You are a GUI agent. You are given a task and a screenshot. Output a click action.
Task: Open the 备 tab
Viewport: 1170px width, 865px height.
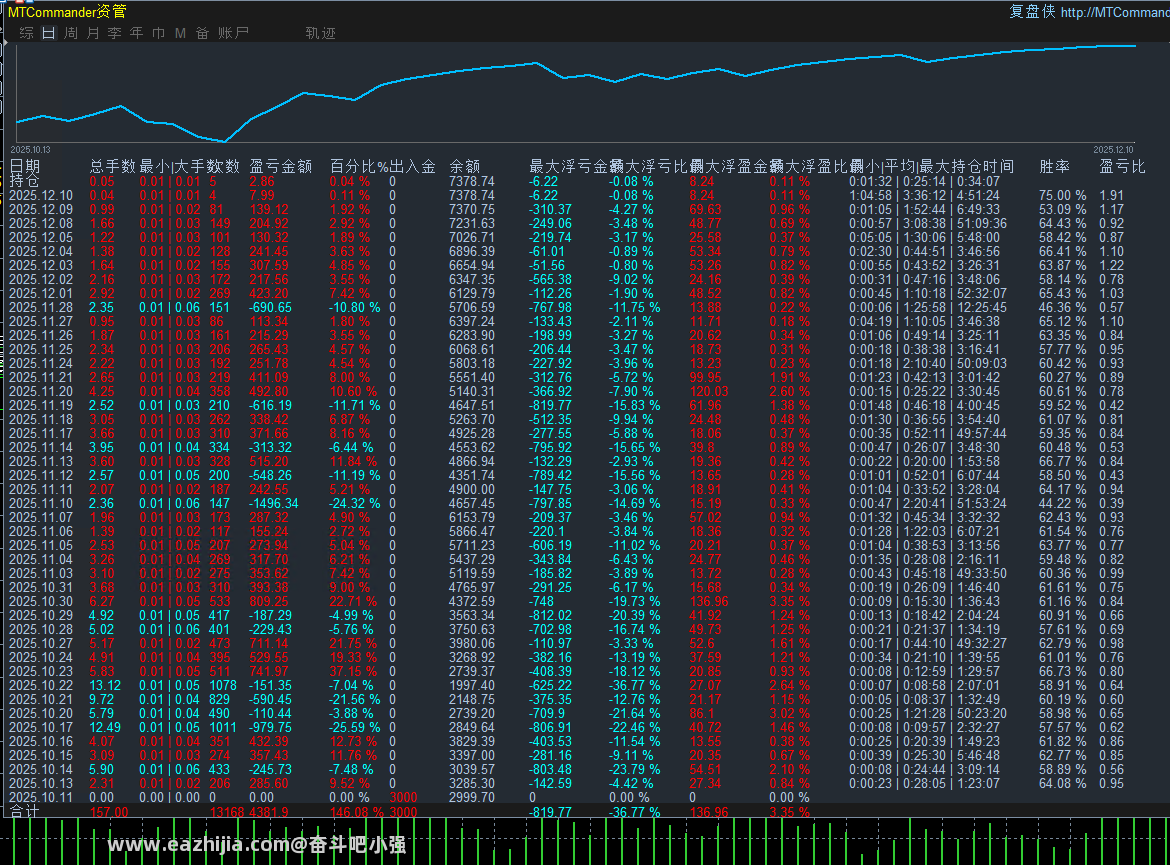point(202,33)
